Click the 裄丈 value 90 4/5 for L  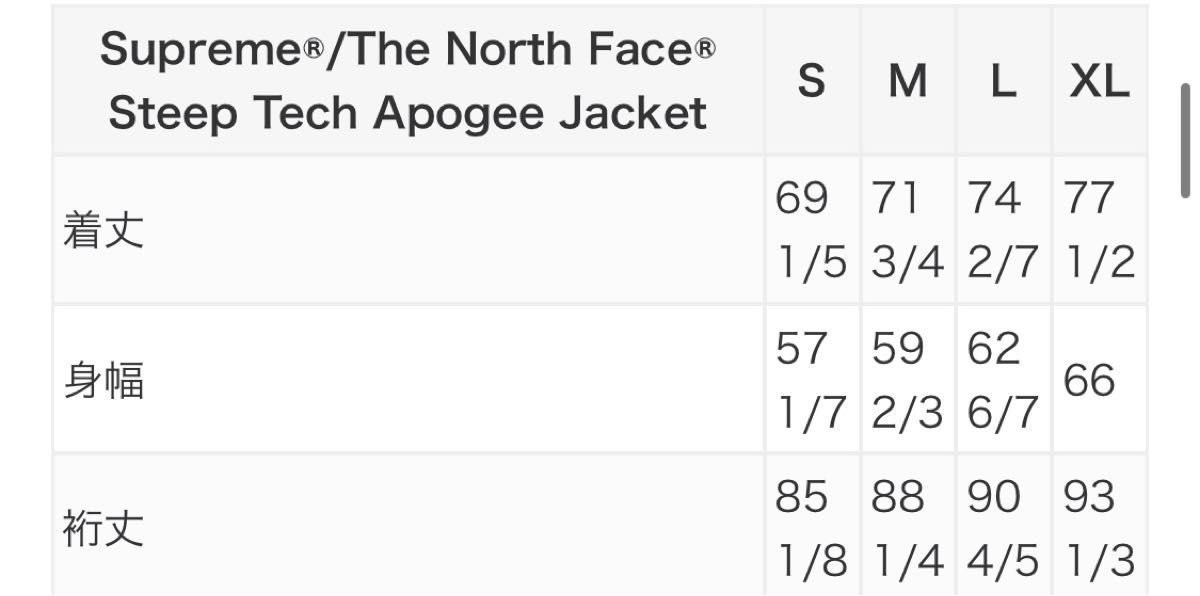tap(1003, 529)
